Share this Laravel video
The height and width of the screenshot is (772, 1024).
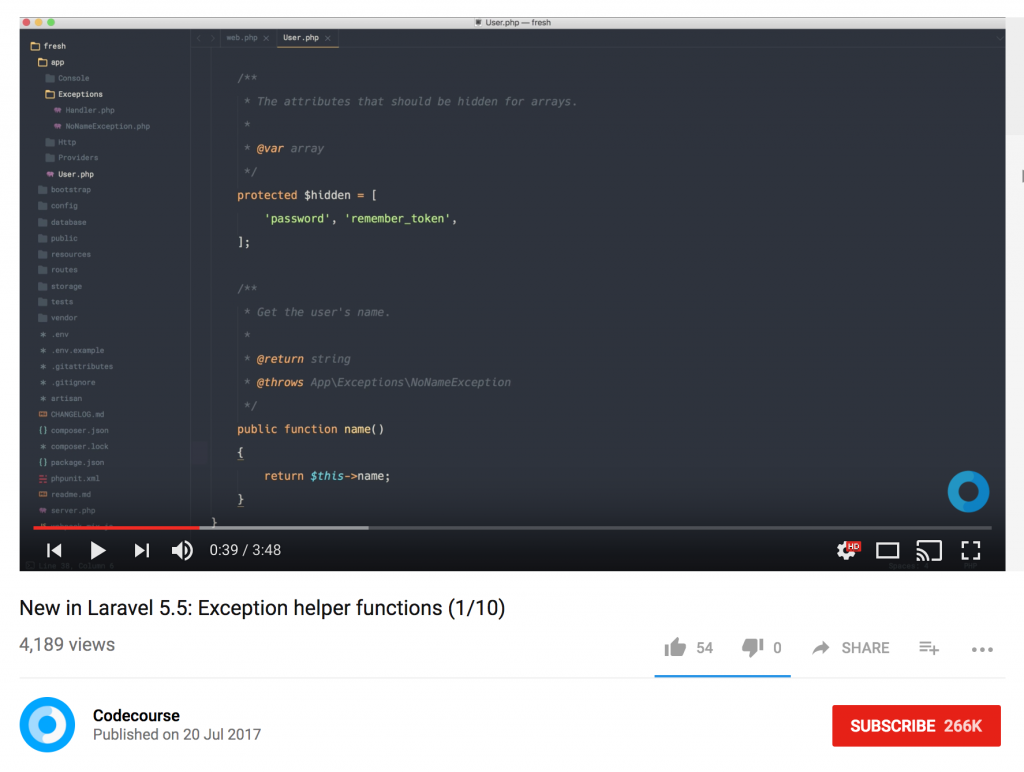pos(851,648)
